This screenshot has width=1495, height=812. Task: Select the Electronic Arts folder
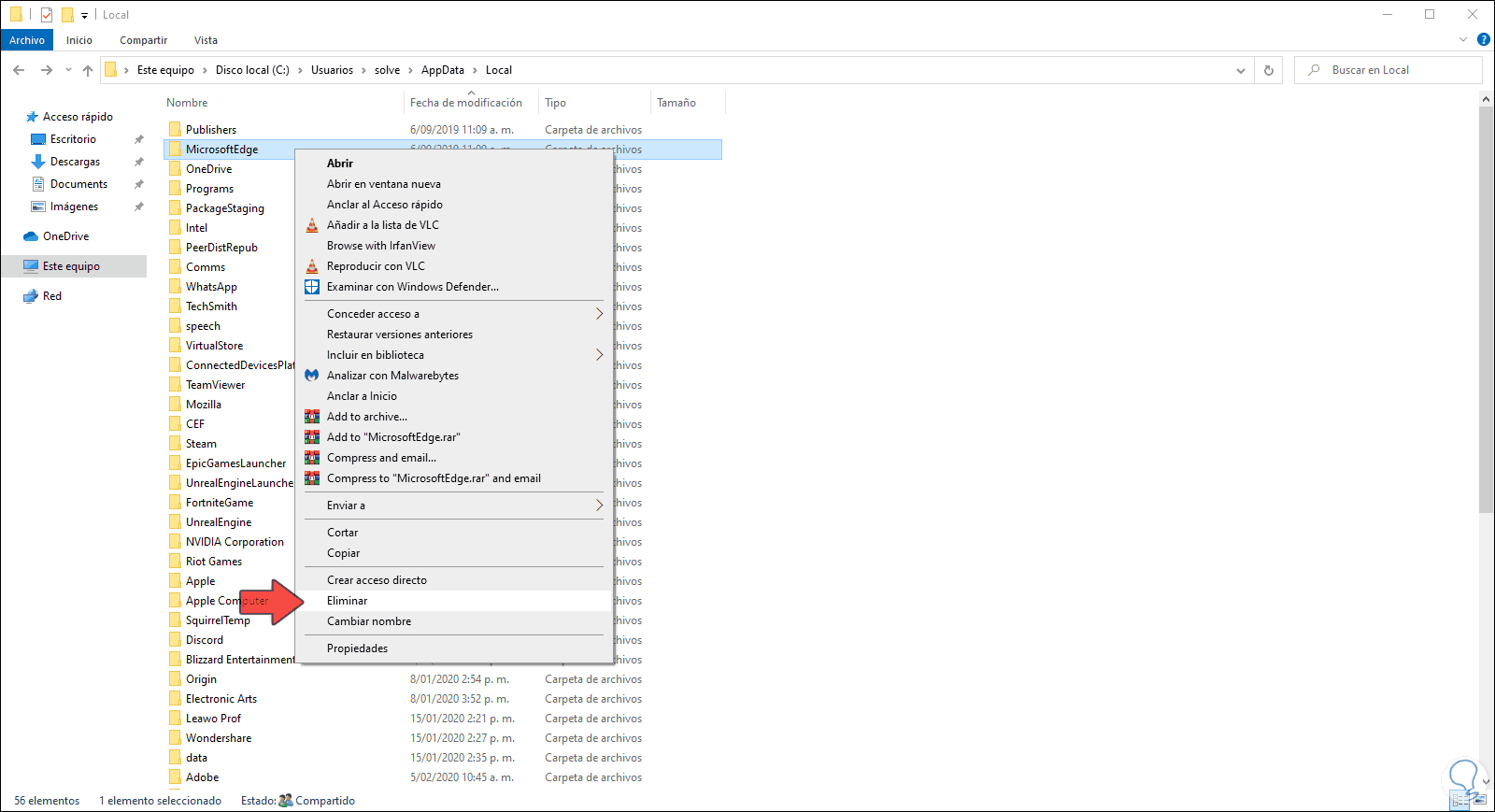pyautogui.click(x=221, y=699)
